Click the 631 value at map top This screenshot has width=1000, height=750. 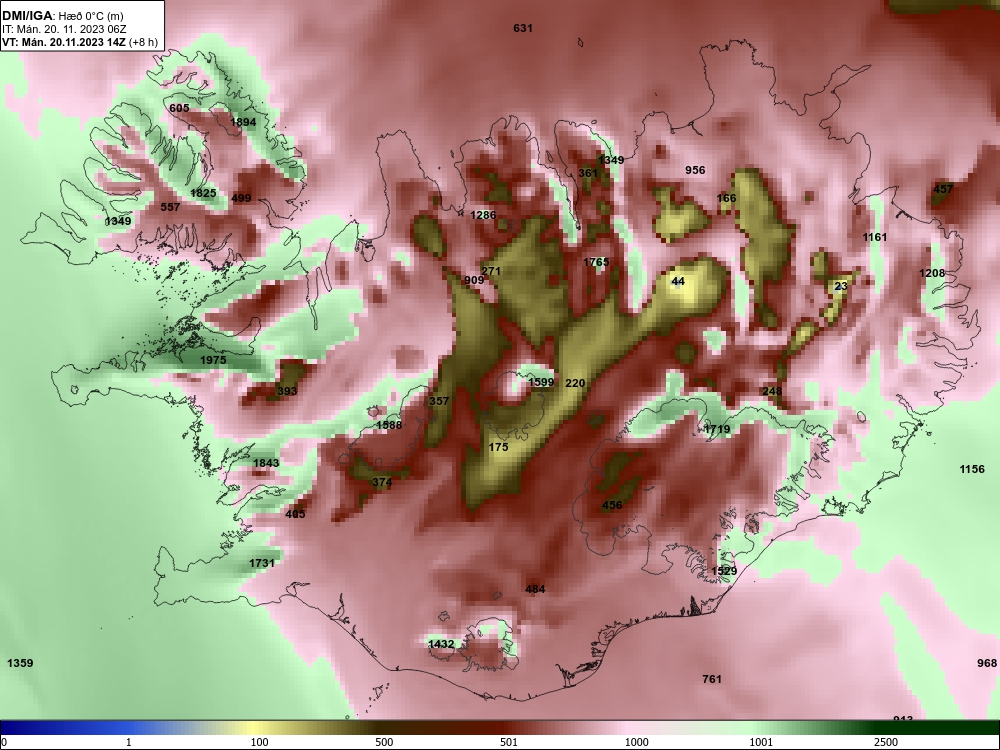click(x=522, y=28)
